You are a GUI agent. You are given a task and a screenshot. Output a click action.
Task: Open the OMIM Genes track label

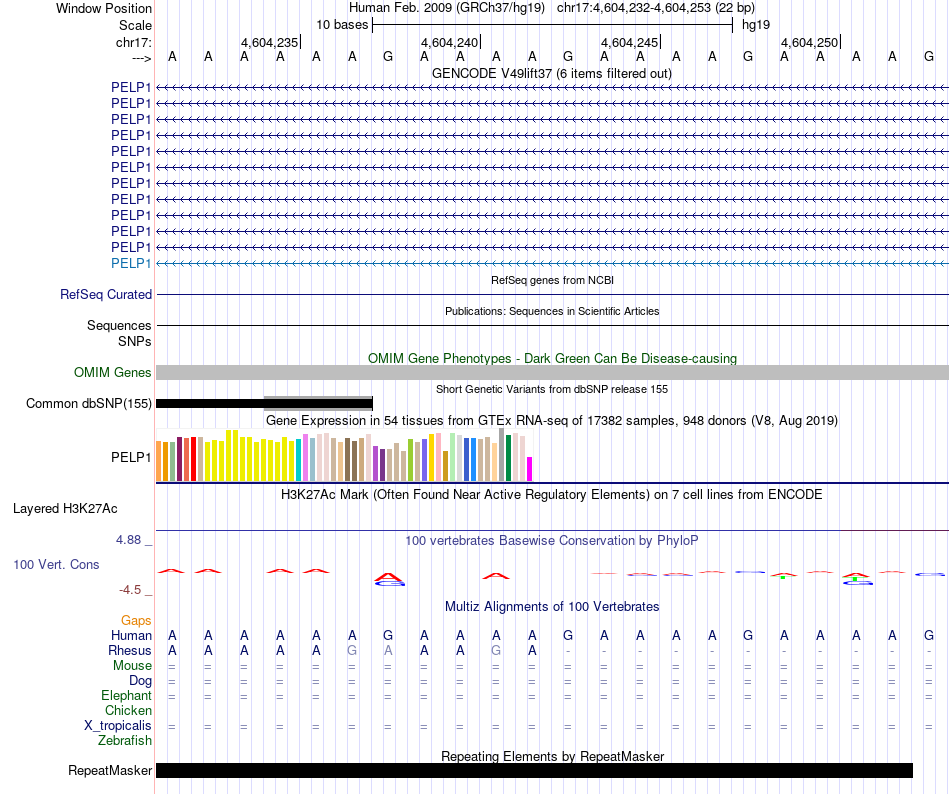(112, 372)
